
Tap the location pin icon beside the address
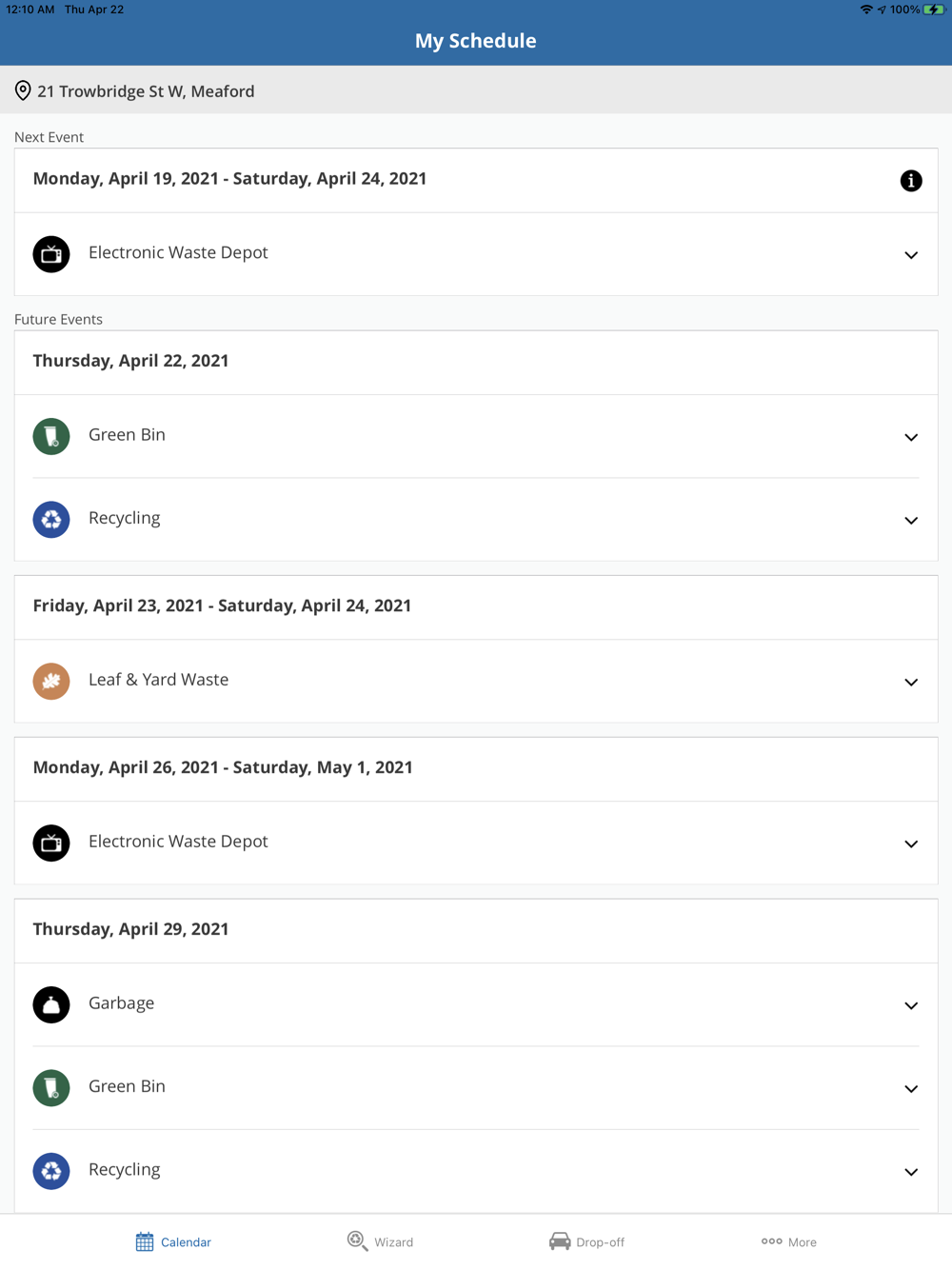23,90
